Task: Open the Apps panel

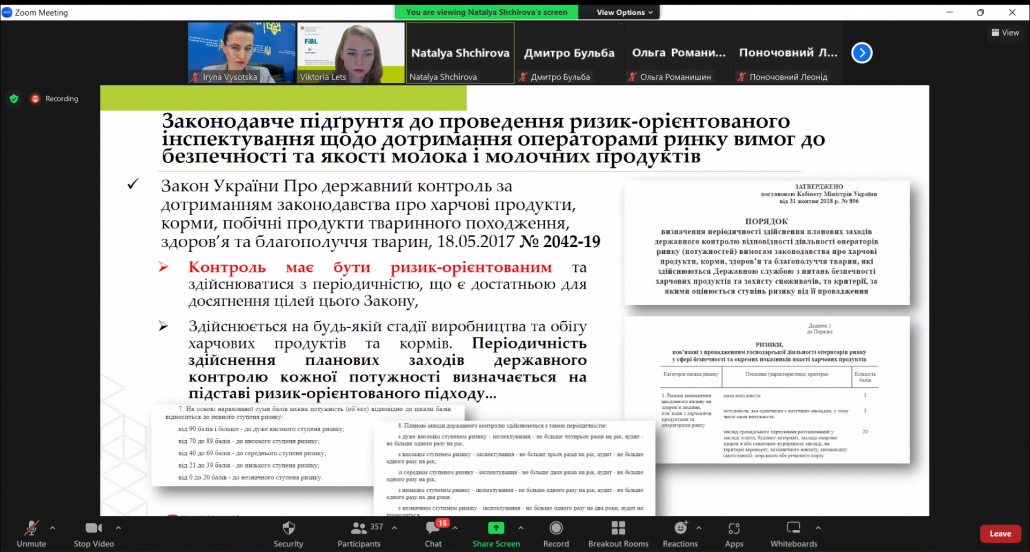Action: point(734,532)
